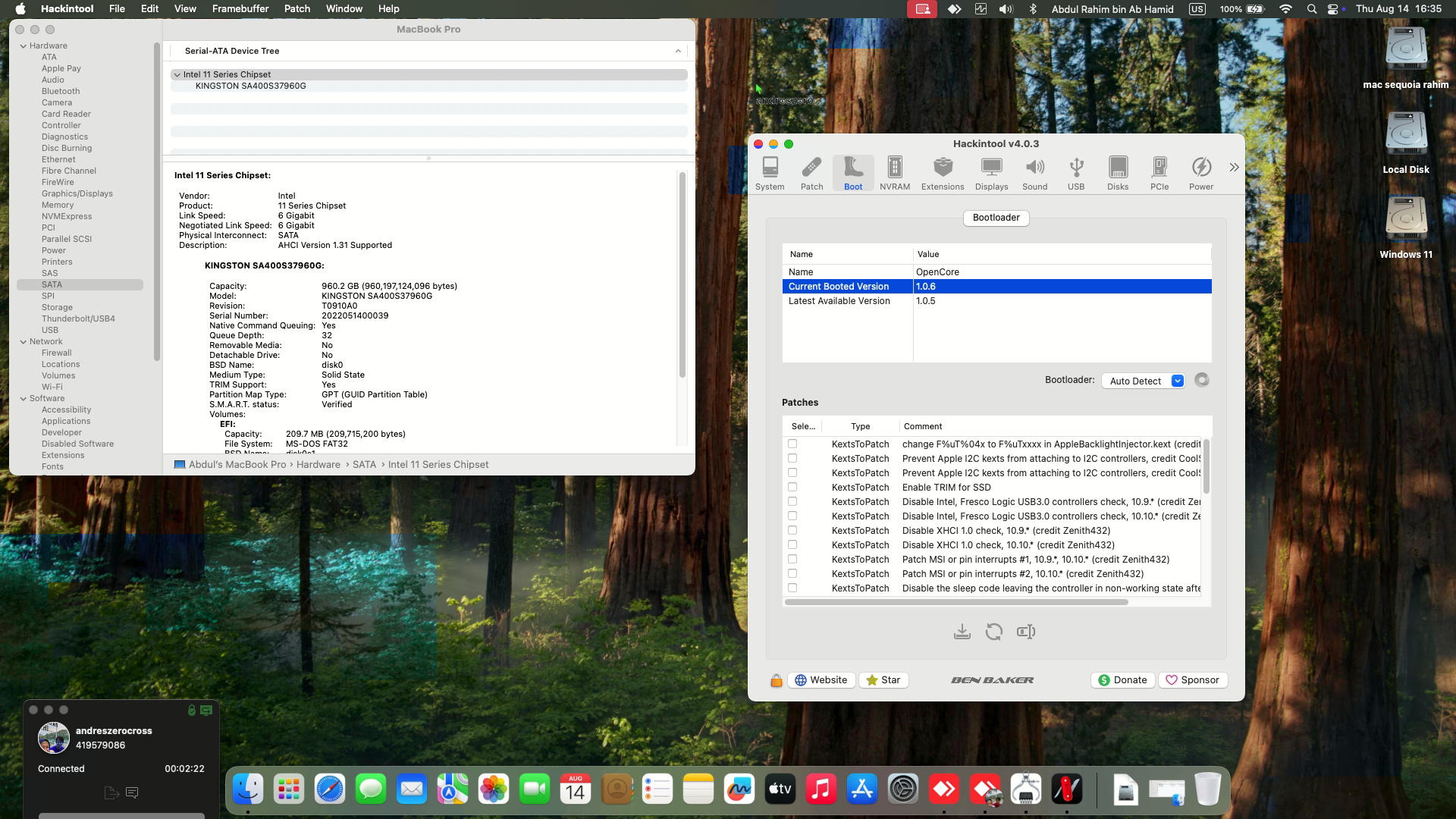Select NVMExpress in the hardware sidebar
Screen dimensions: 1456x819
[x=67, y=216]
